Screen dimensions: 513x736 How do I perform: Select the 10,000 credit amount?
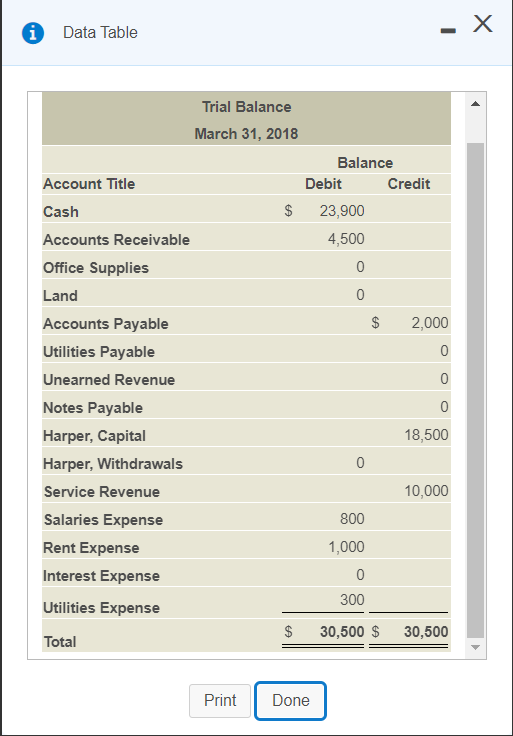(426, 491)
